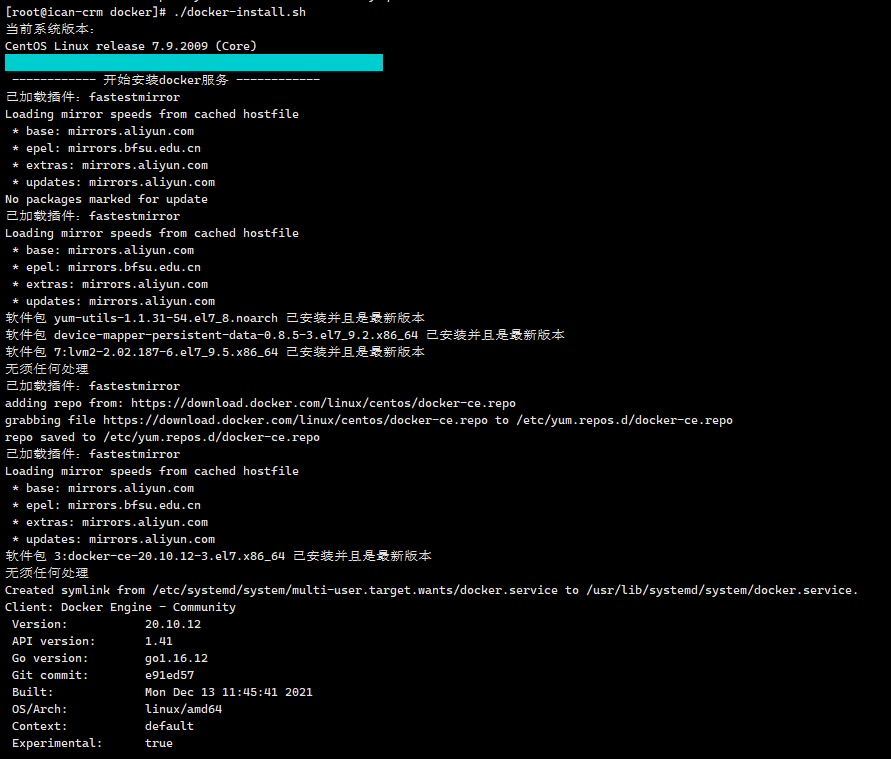
Task: Select the device-mapper-persistent-data-0.8.5-3 package line
Action: (285, 335)
